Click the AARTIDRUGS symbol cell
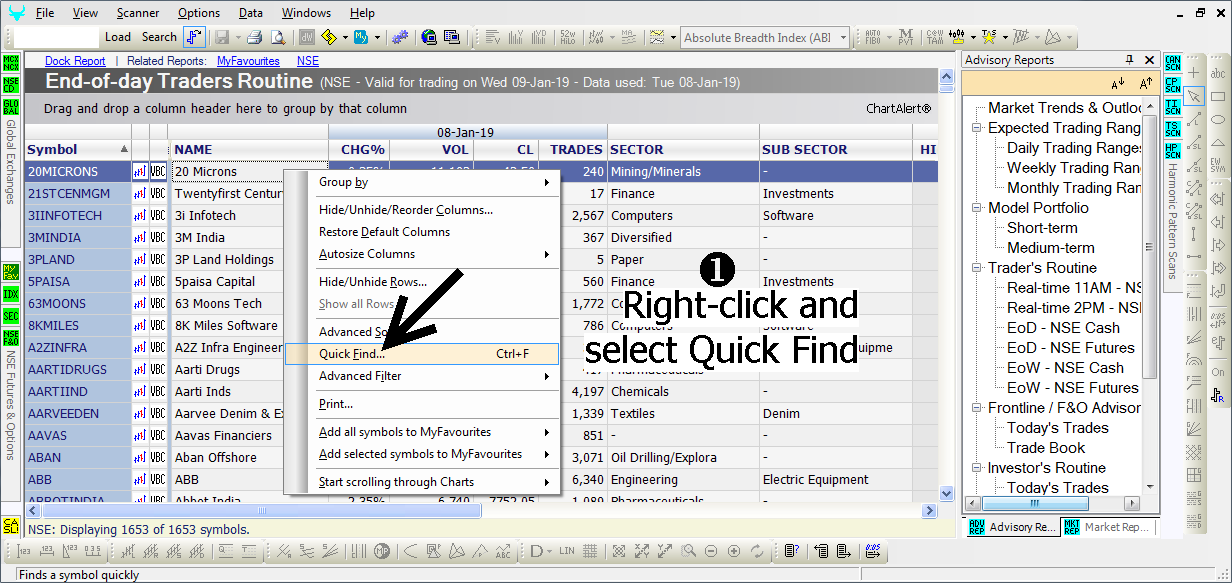This screenshot has height=583, width=1232. pos(77,370)
